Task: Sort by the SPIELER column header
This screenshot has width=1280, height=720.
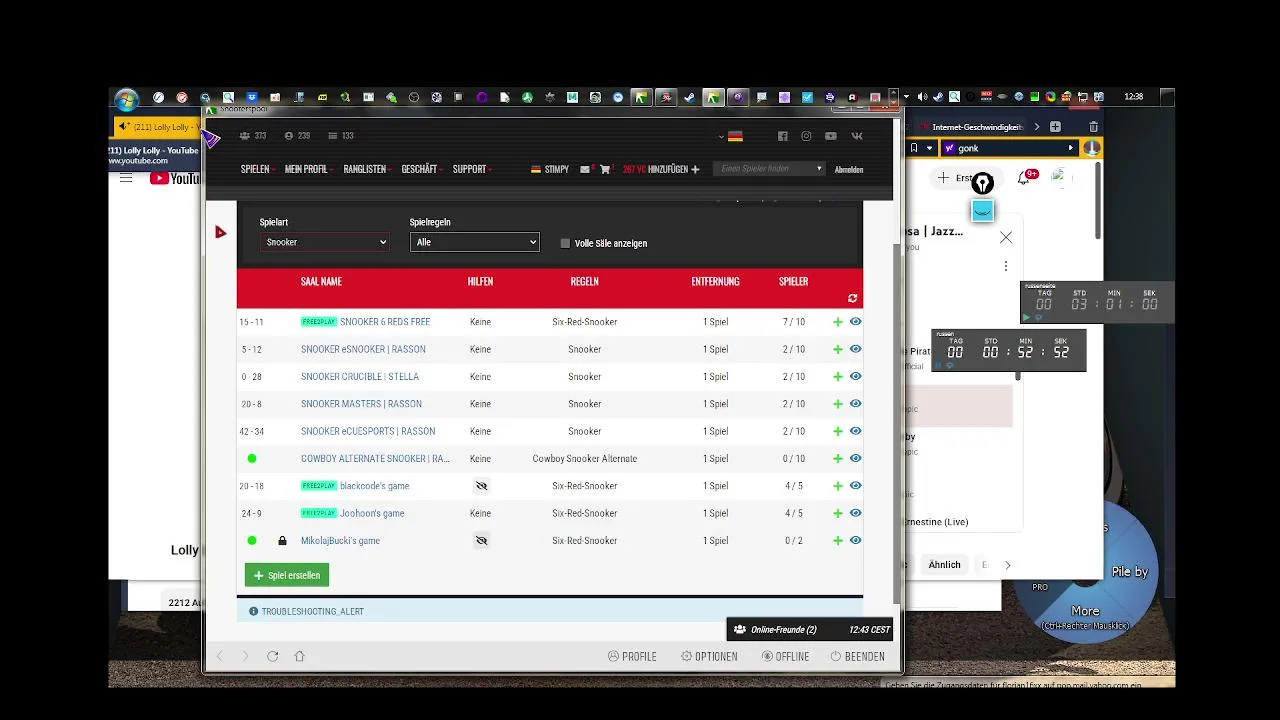Action: [x=793, y=282]
